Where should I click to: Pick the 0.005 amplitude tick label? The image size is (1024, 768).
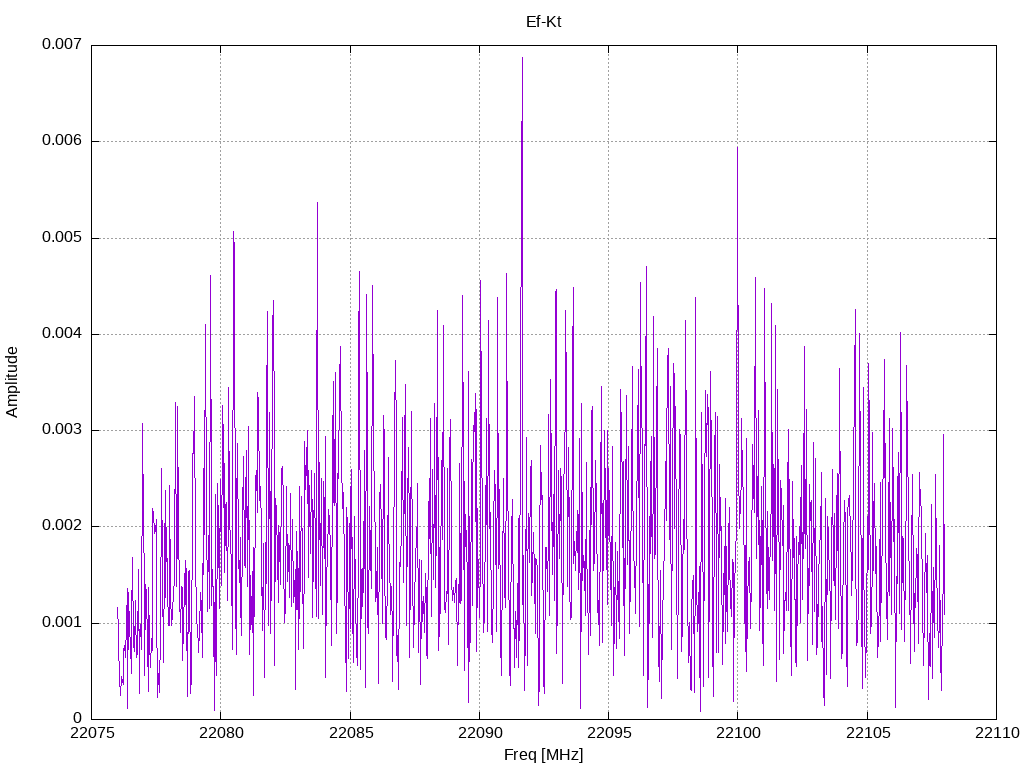click(x=61, y=238)
